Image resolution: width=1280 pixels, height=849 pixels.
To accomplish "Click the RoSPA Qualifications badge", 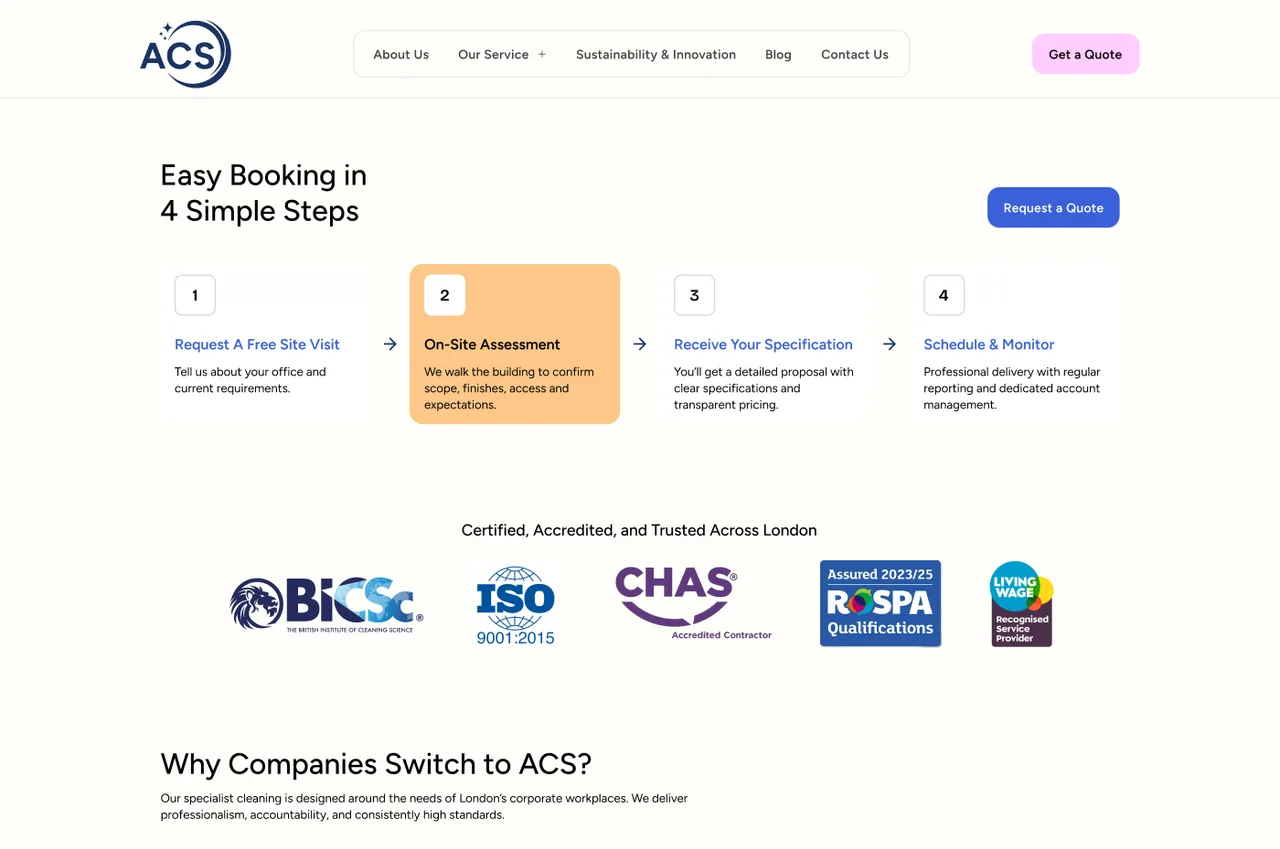I will click(880, 603).
